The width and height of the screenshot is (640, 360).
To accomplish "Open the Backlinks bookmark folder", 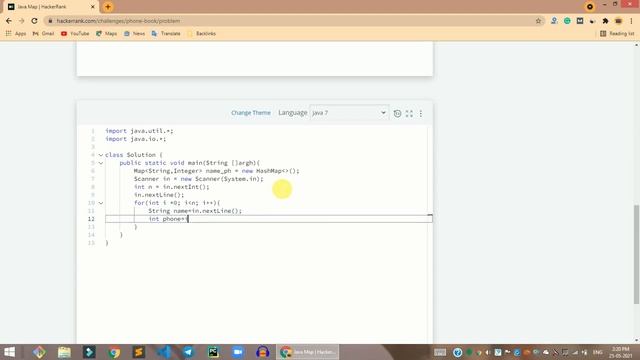I will (x=202, y=33).
